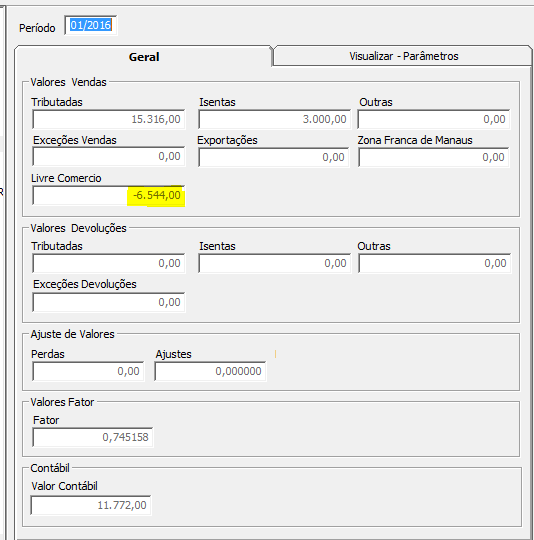534x540 pixels.
Task: Click the Exceções Vendas field
Action: 108,157
